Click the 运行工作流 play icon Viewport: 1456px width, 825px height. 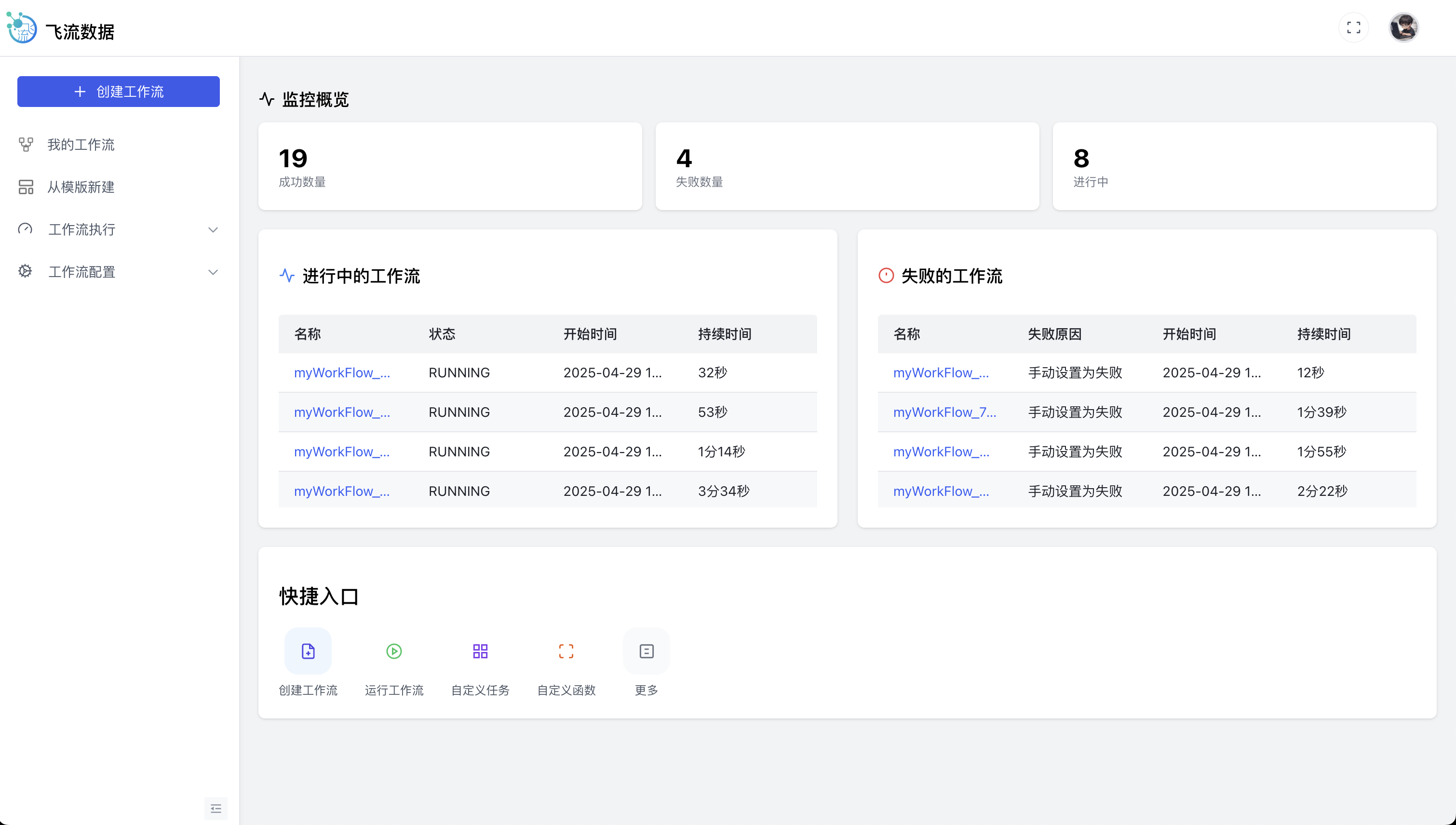click(x=394, y=651)
